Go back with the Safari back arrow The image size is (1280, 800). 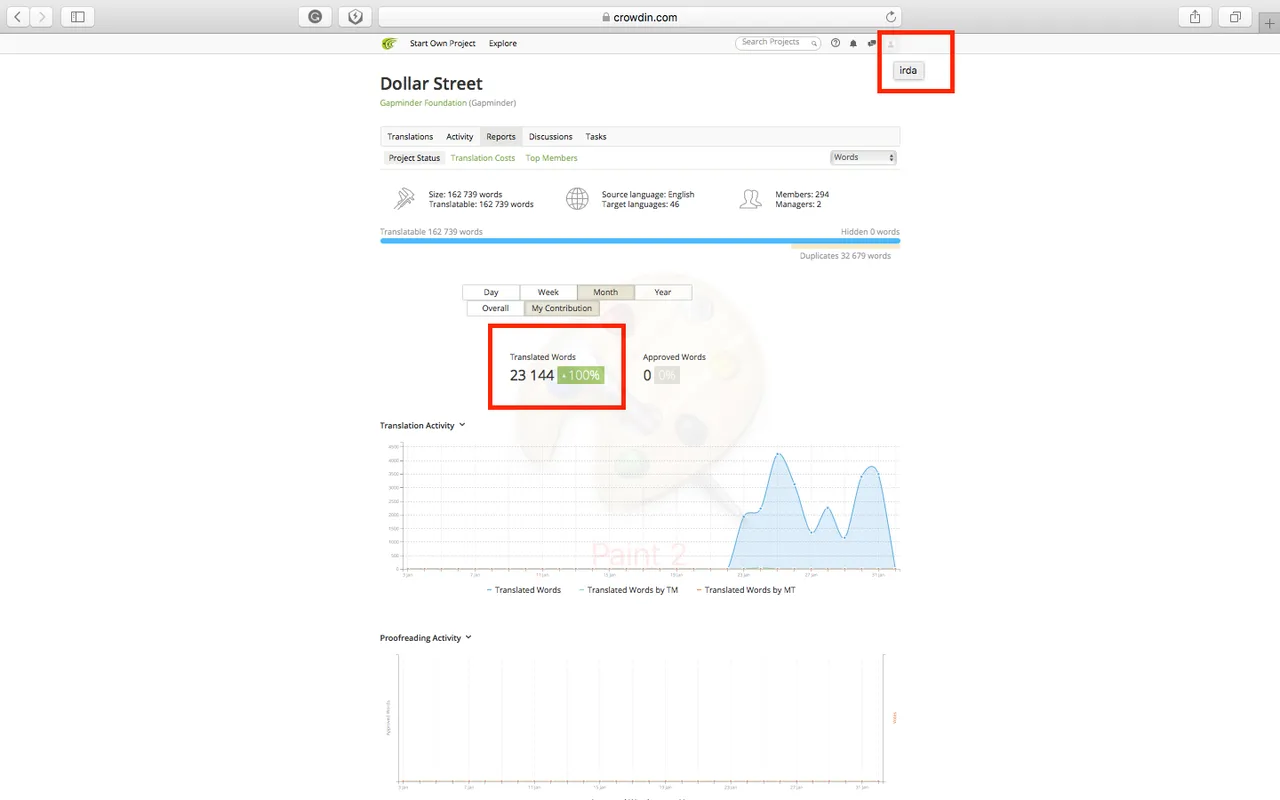pos(18,16)
